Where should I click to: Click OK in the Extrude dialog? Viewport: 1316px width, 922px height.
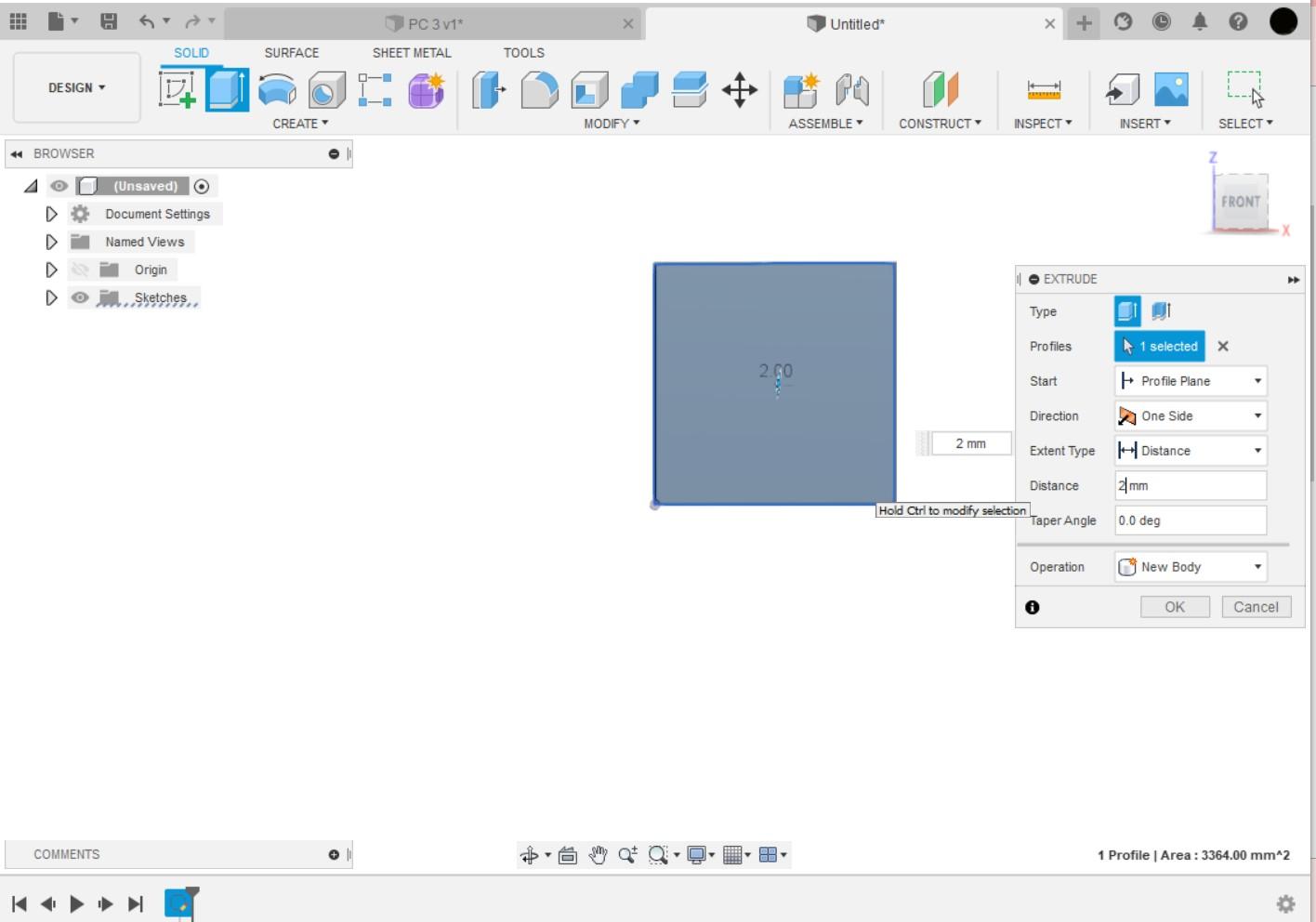coord(1175,607)
